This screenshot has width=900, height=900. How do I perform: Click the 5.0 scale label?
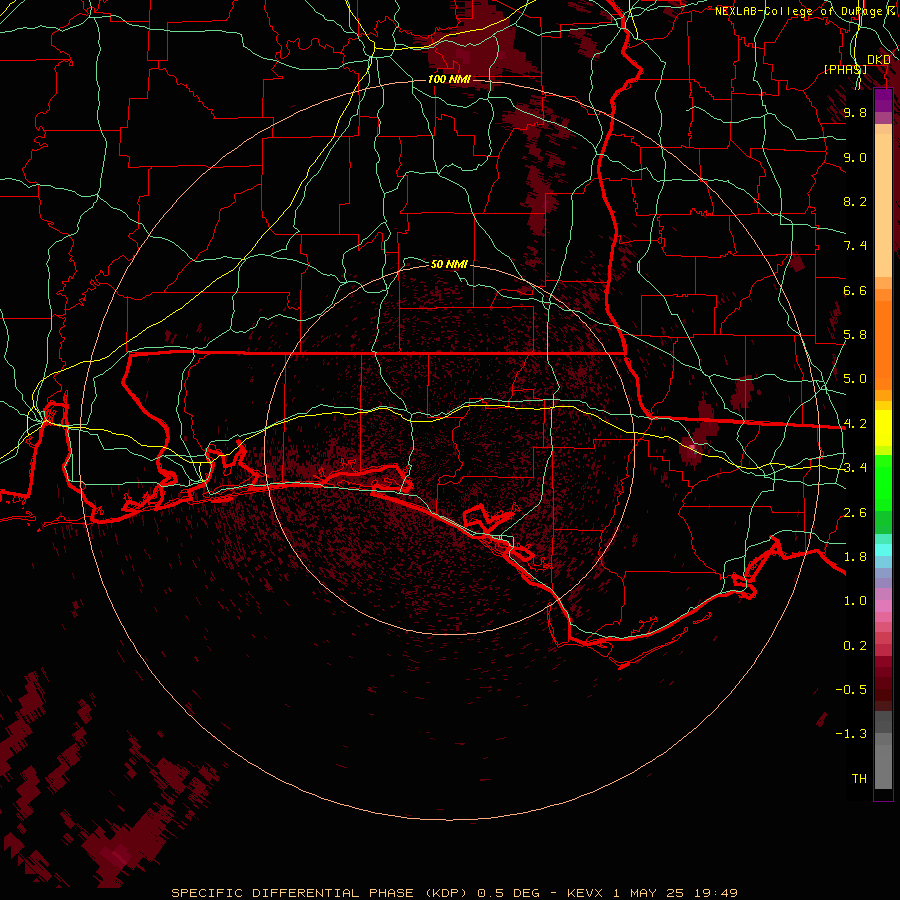pyautogui.click(x=855, y=379)
